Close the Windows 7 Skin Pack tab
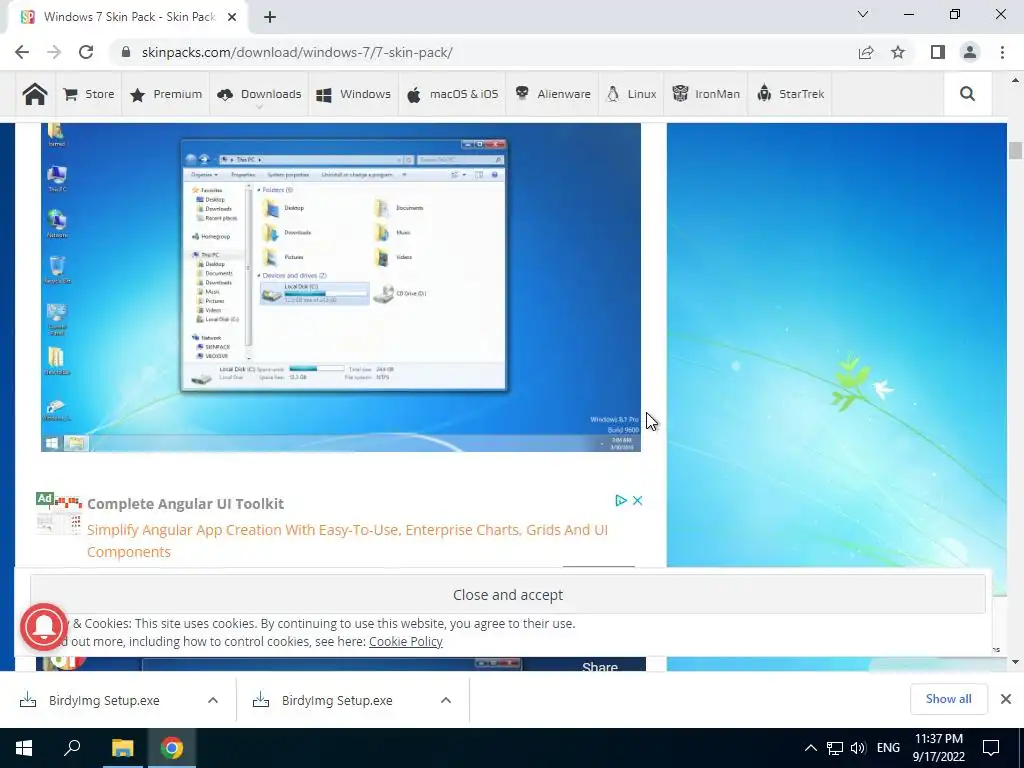The image size is (1024, 768). point(232,17)
